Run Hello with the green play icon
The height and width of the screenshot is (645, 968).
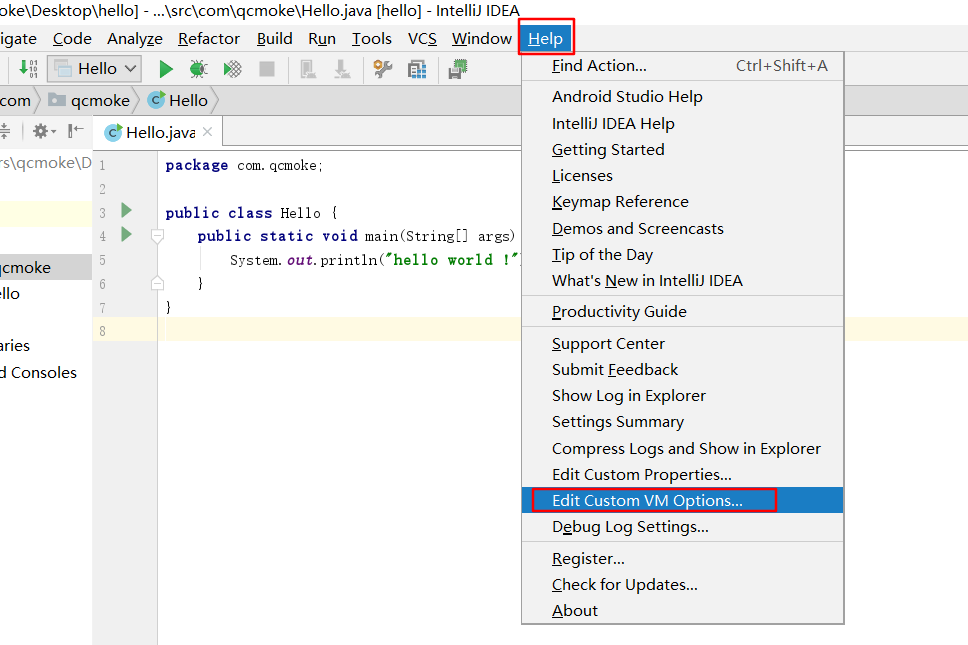point(165,69)
